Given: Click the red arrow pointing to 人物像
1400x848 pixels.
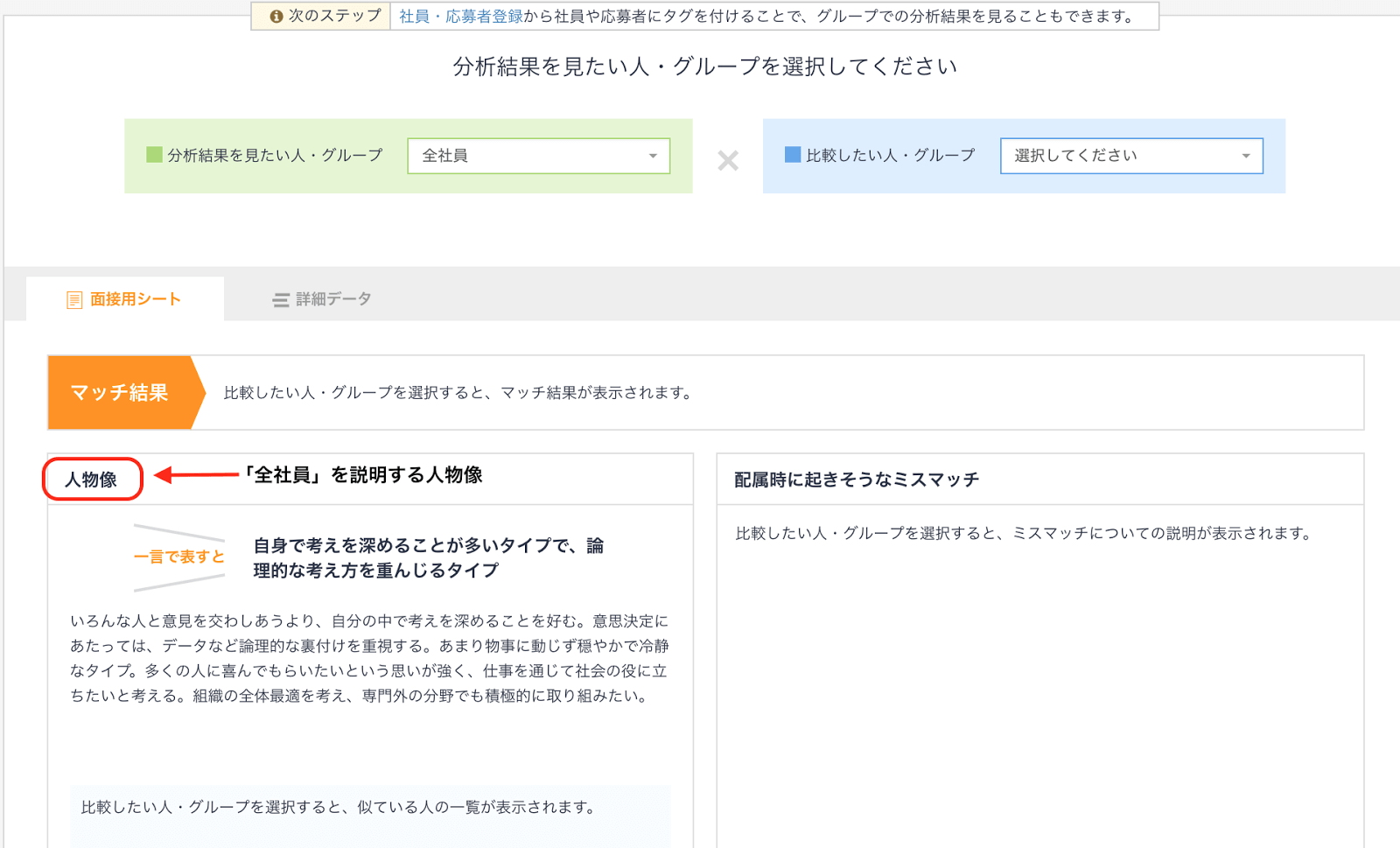Looking at the screenshot, I should click(196, 475).
